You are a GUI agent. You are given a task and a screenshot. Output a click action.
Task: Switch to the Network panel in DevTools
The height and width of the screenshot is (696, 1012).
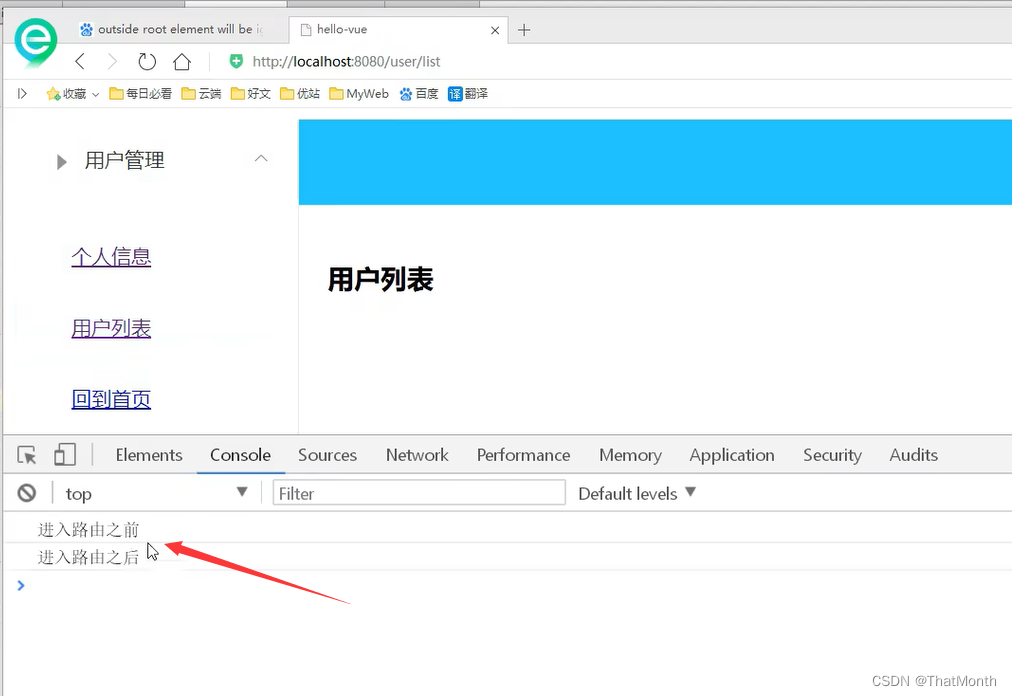pos(417,454)
